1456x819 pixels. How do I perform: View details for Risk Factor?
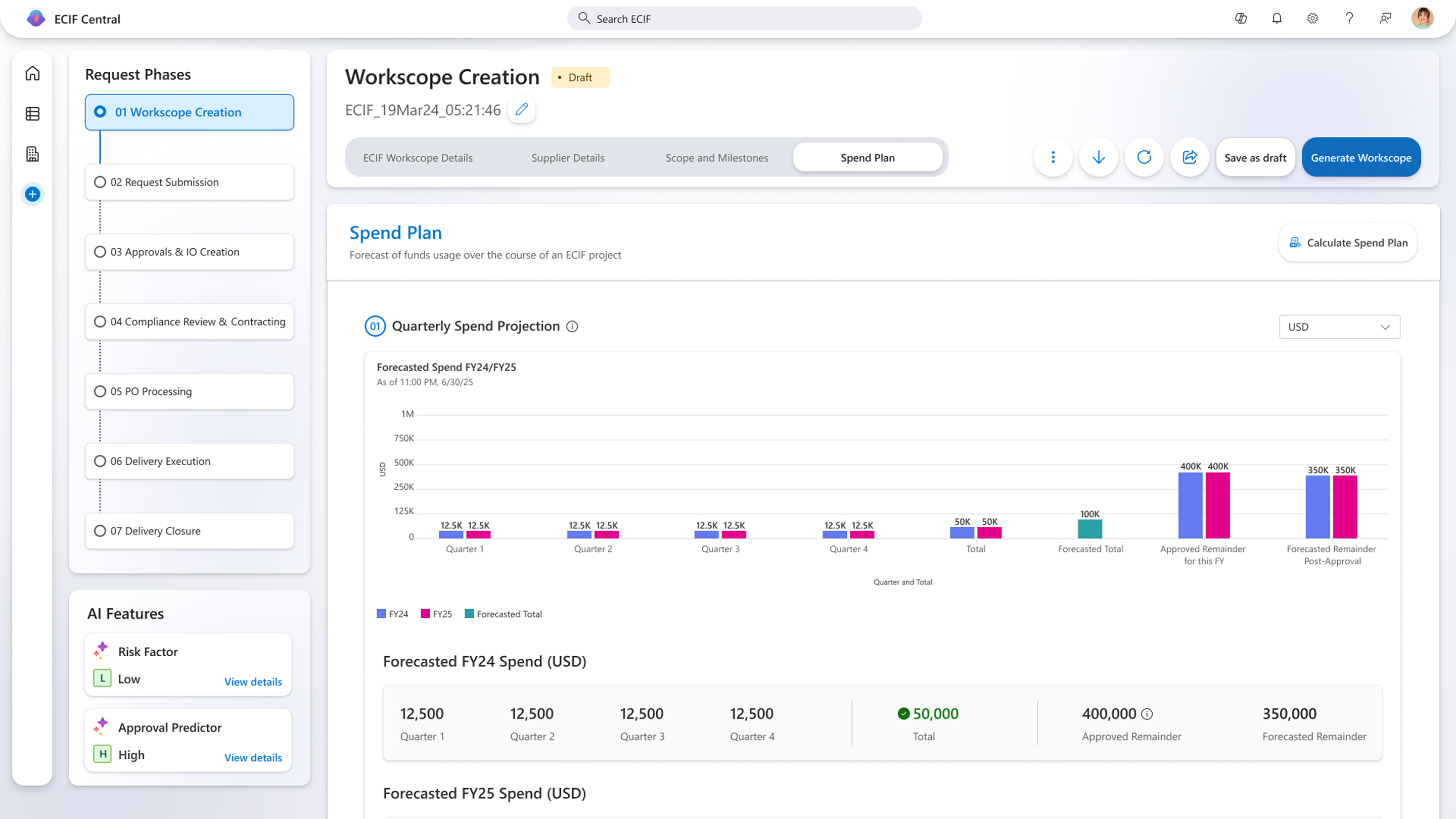[x=253, y=681]
